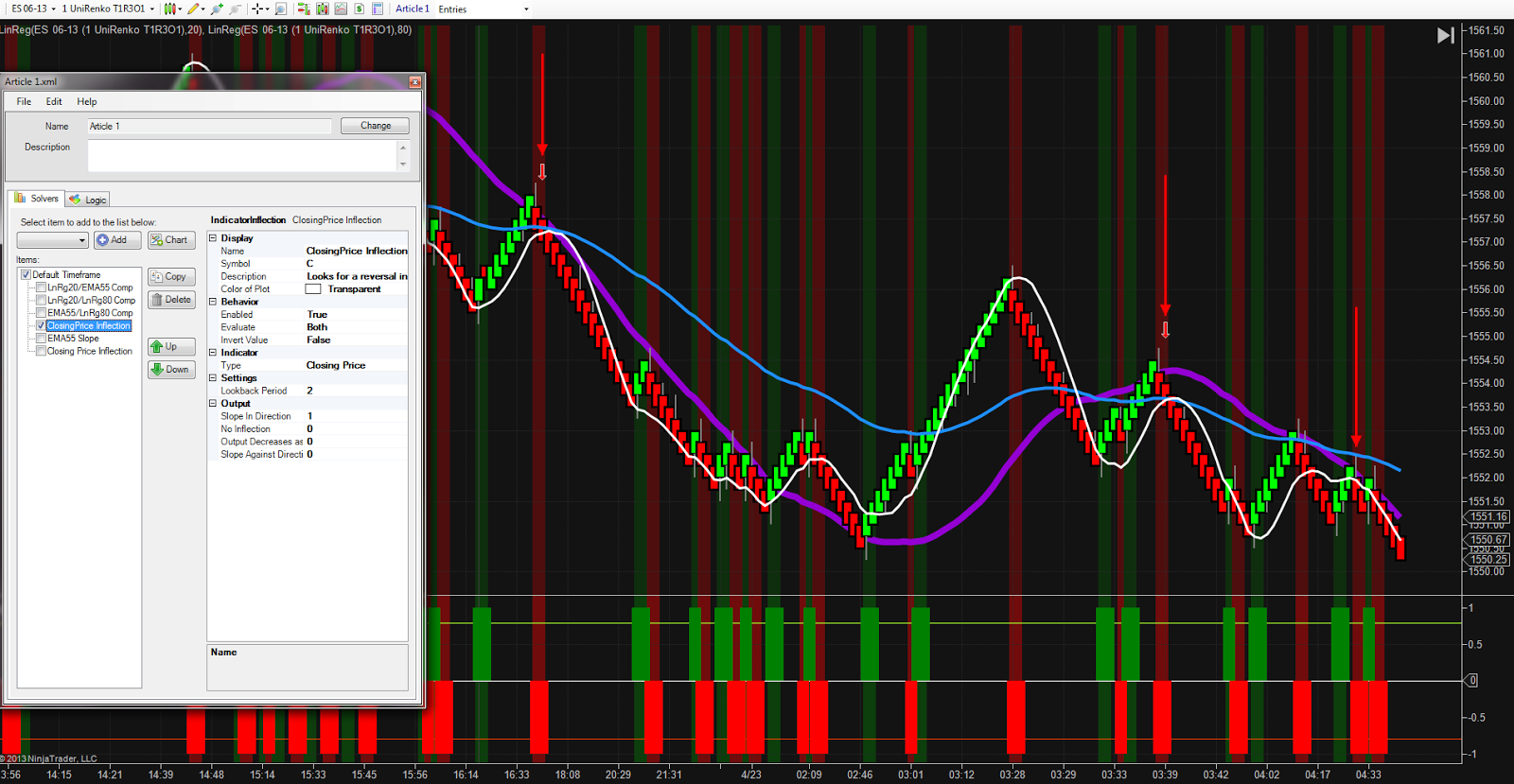1514x784 pixels.
Task: Collapse the Display property group
Action: tap(213, 238)
